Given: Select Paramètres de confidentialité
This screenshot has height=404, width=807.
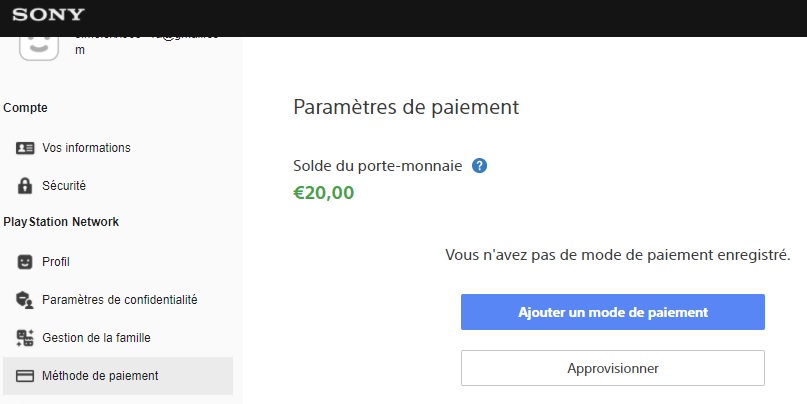Looking at the screenshot, I should [117, 300].
